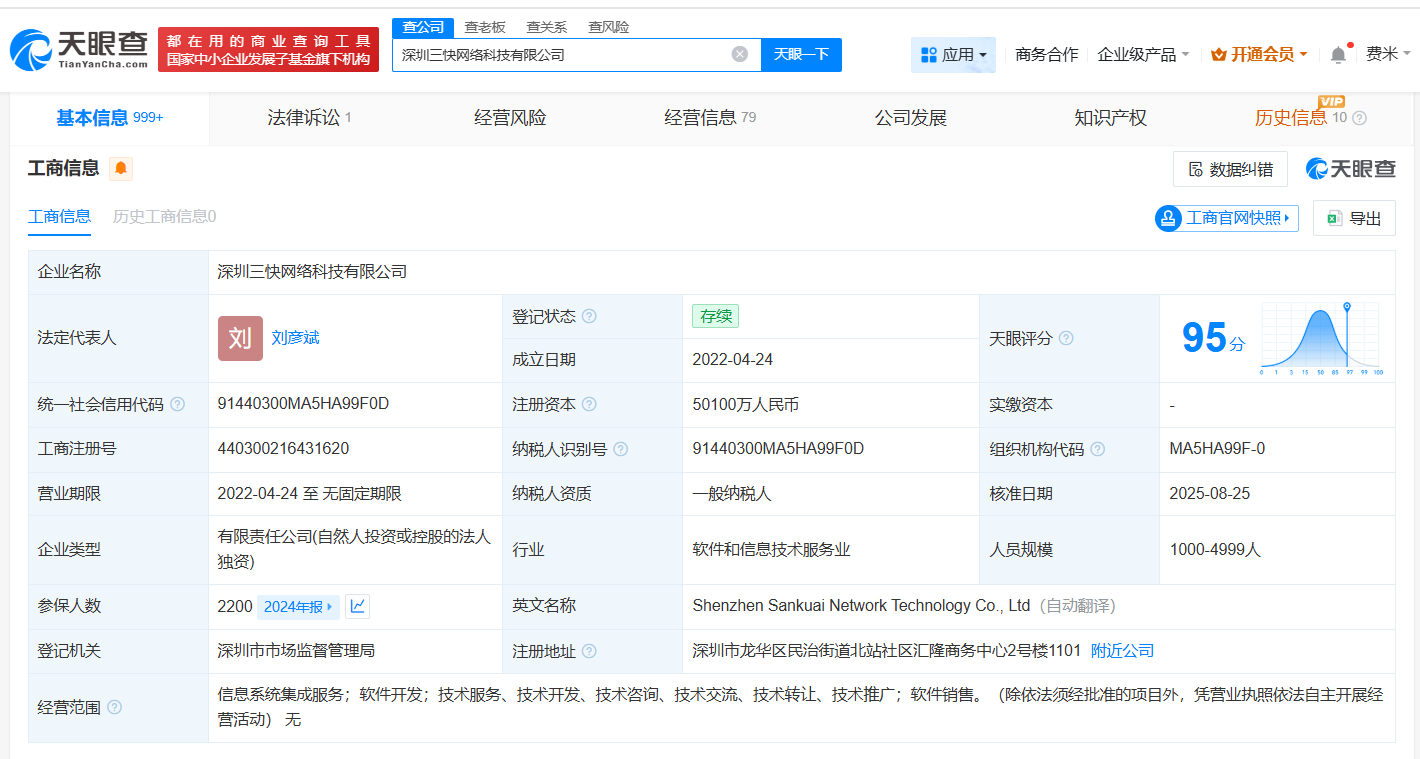1420x759 pixels.
Task: Click the chart icon next to 2024年报
Action: pyautogui.click(x=357, y=606)
